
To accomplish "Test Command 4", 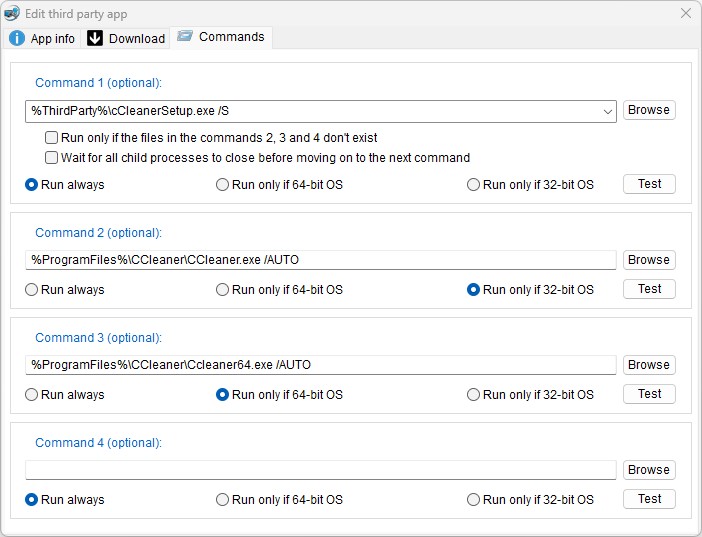I will [x=649, y=499].
